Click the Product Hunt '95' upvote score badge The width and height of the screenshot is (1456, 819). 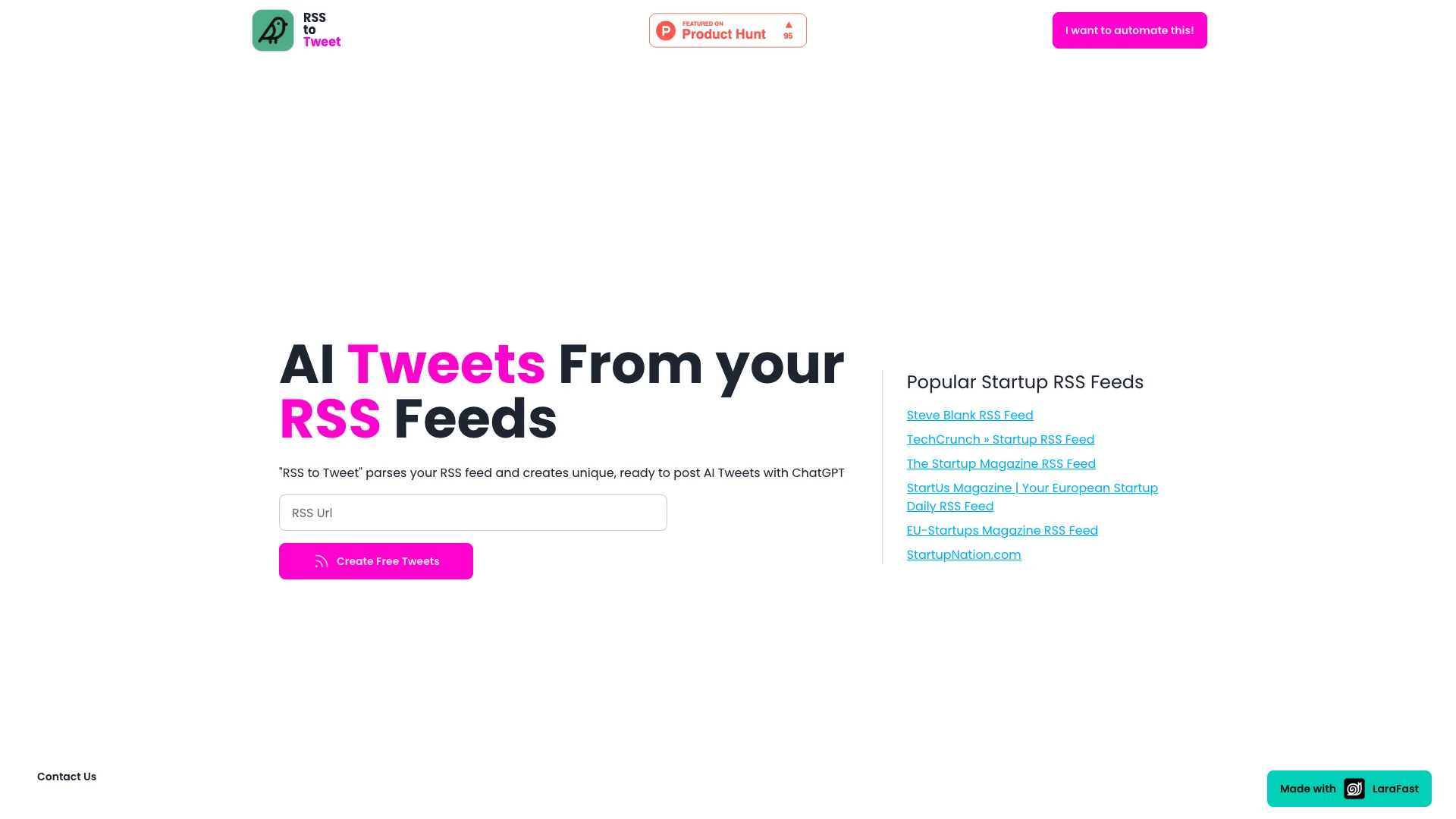(x=789, y=30)
